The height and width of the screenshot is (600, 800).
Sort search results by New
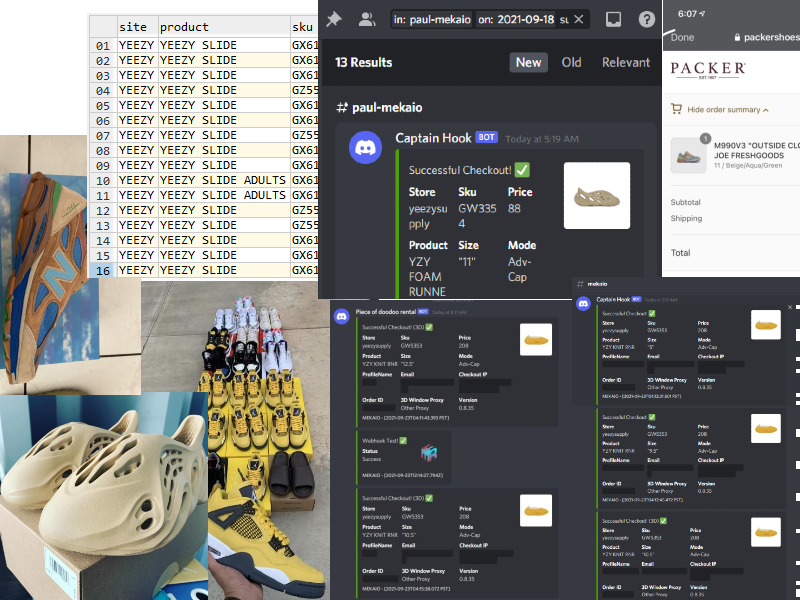(x=528, y=62)
